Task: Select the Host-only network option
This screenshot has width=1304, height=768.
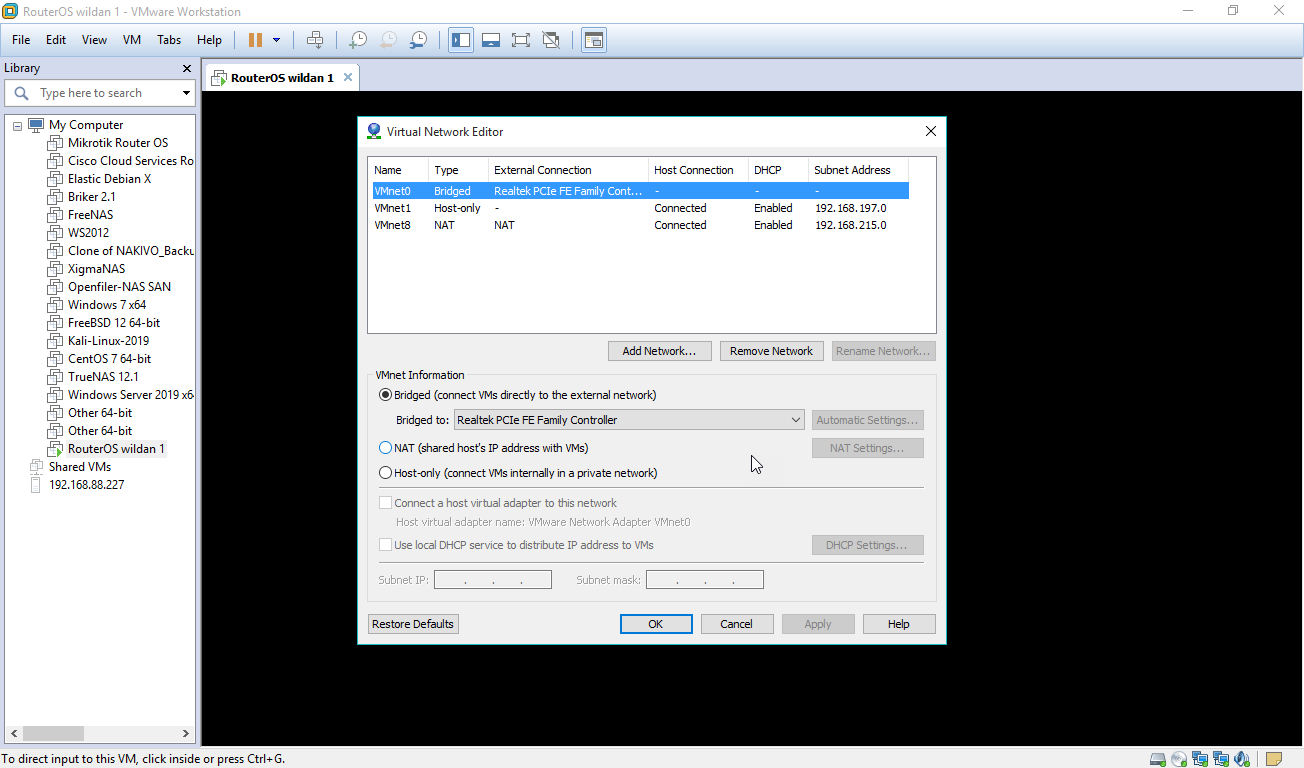Action: (x=385, y=472)
